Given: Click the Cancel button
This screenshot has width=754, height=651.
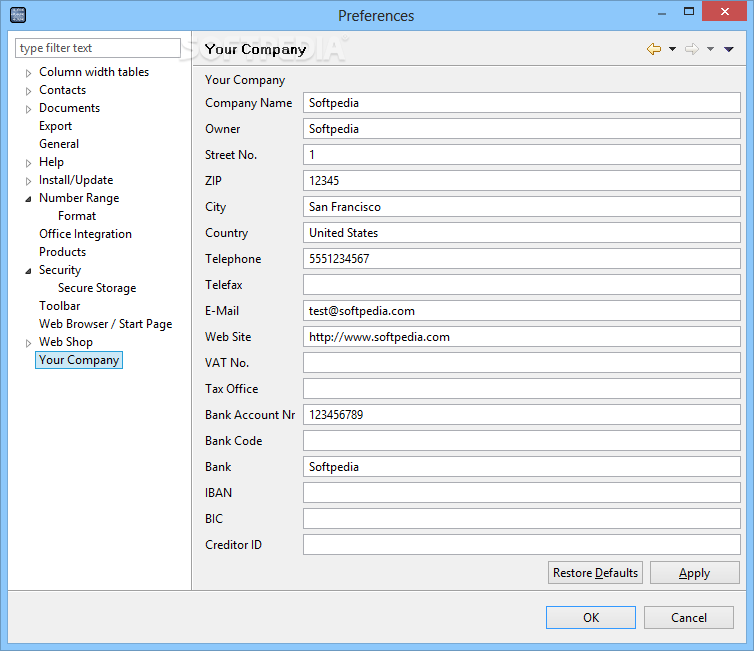Looking at the screenshot, I should pyautogui.click(x=689, y=617).
